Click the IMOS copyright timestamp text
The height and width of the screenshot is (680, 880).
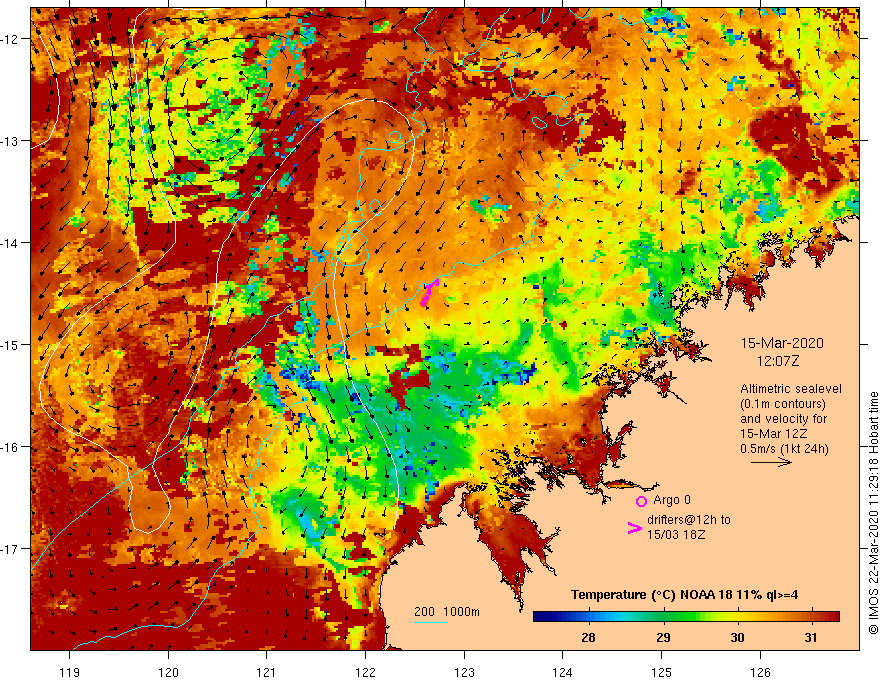[873, 513]
